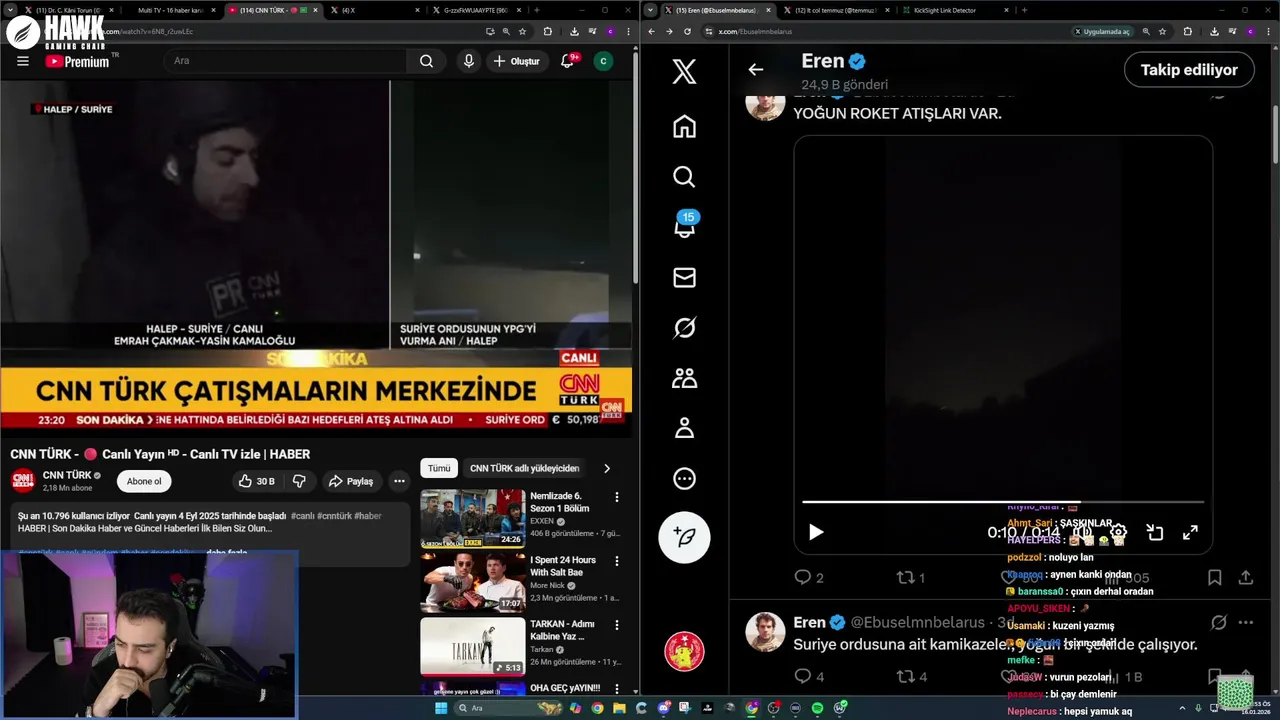The image size is (1280, 720).
Task: Open right browser tab search dropdown
Action: [651, 10]
